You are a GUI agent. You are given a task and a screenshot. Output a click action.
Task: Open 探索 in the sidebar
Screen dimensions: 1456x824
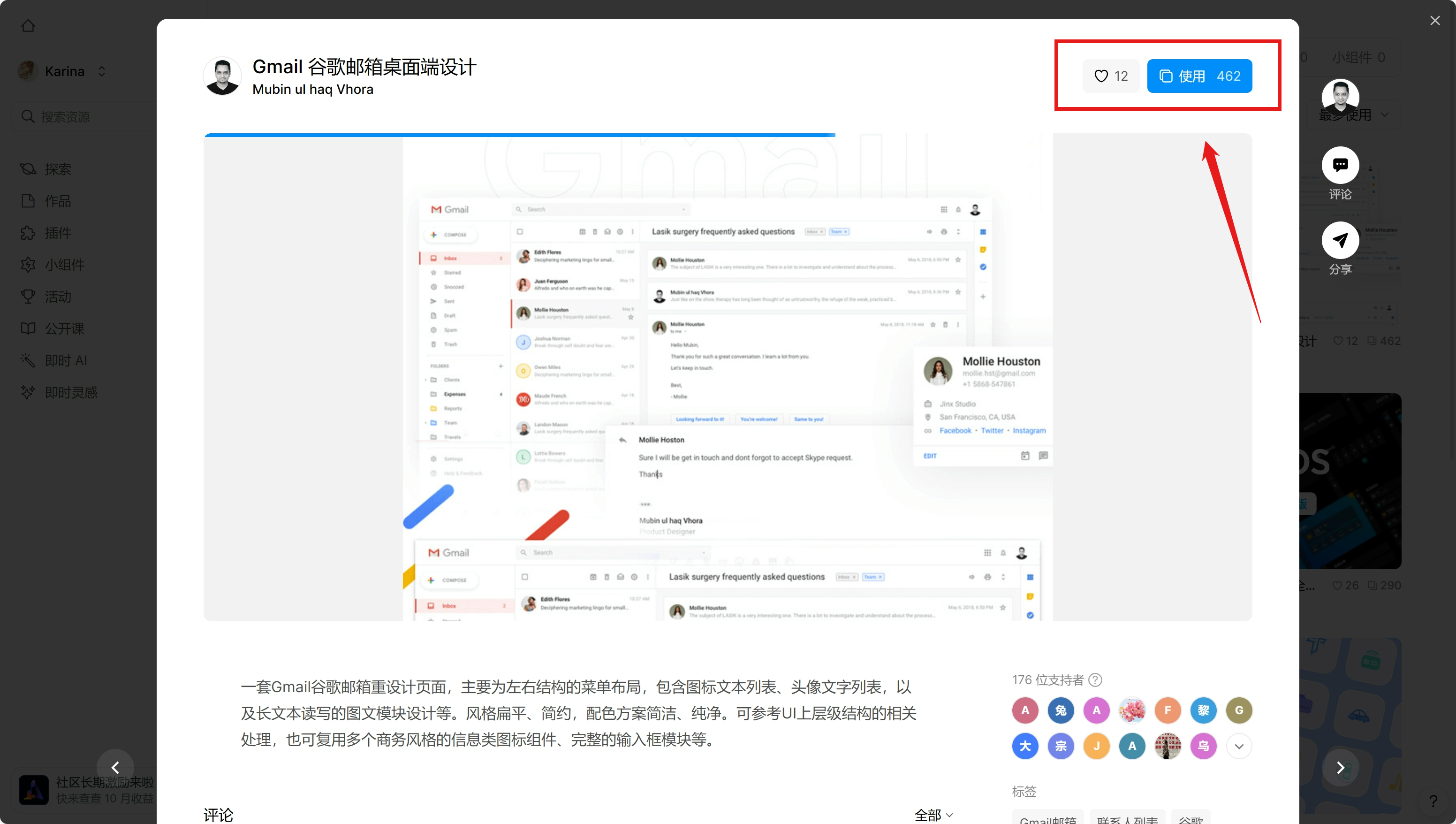46,168
